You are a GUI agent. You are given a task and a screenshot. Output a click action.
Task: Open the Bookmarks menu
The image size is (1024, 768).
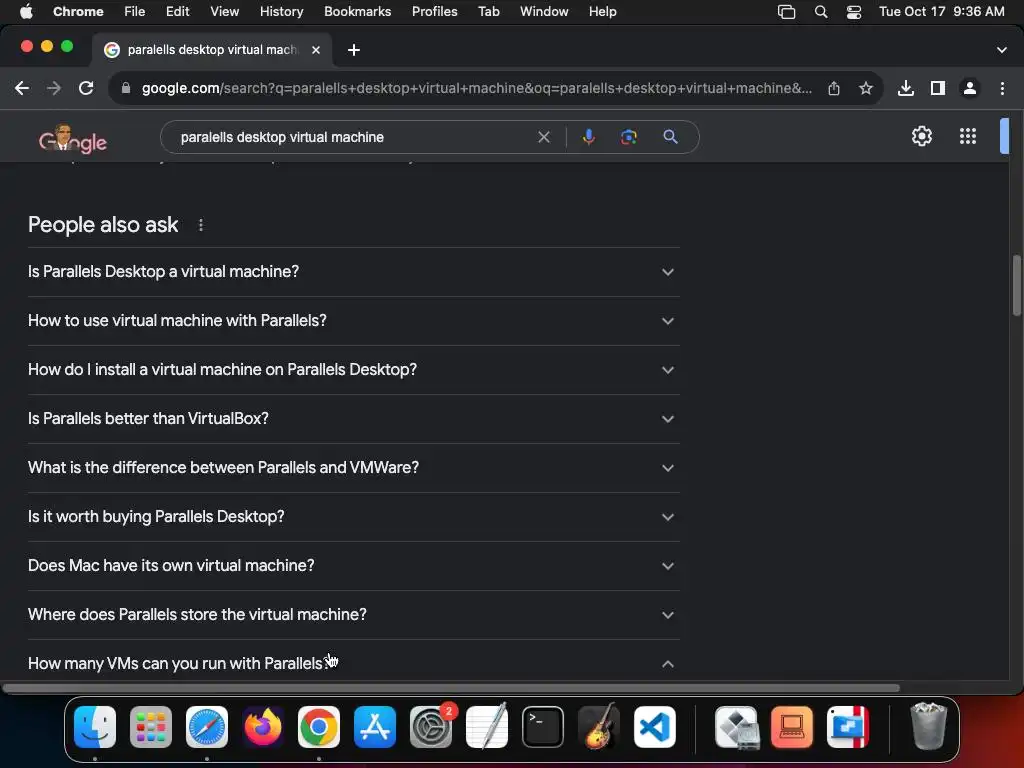coord(357,12)
